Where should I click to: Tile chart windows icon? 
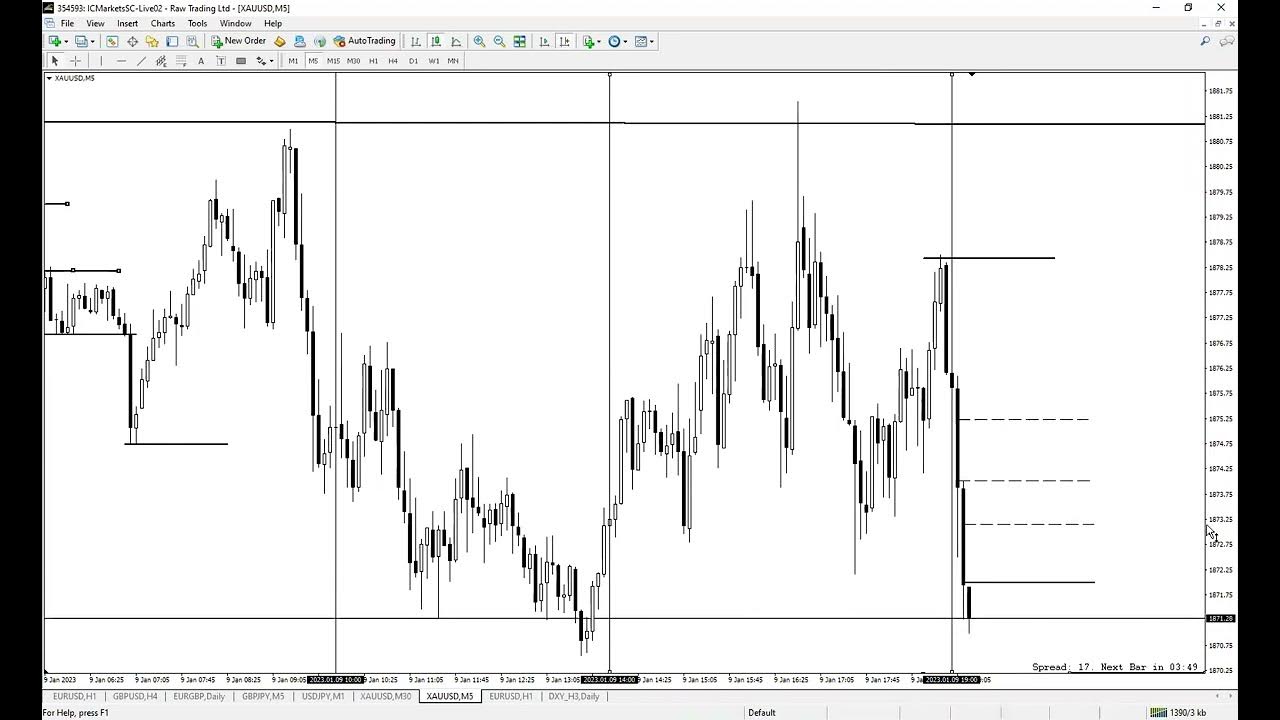click(x=519, y=41)
